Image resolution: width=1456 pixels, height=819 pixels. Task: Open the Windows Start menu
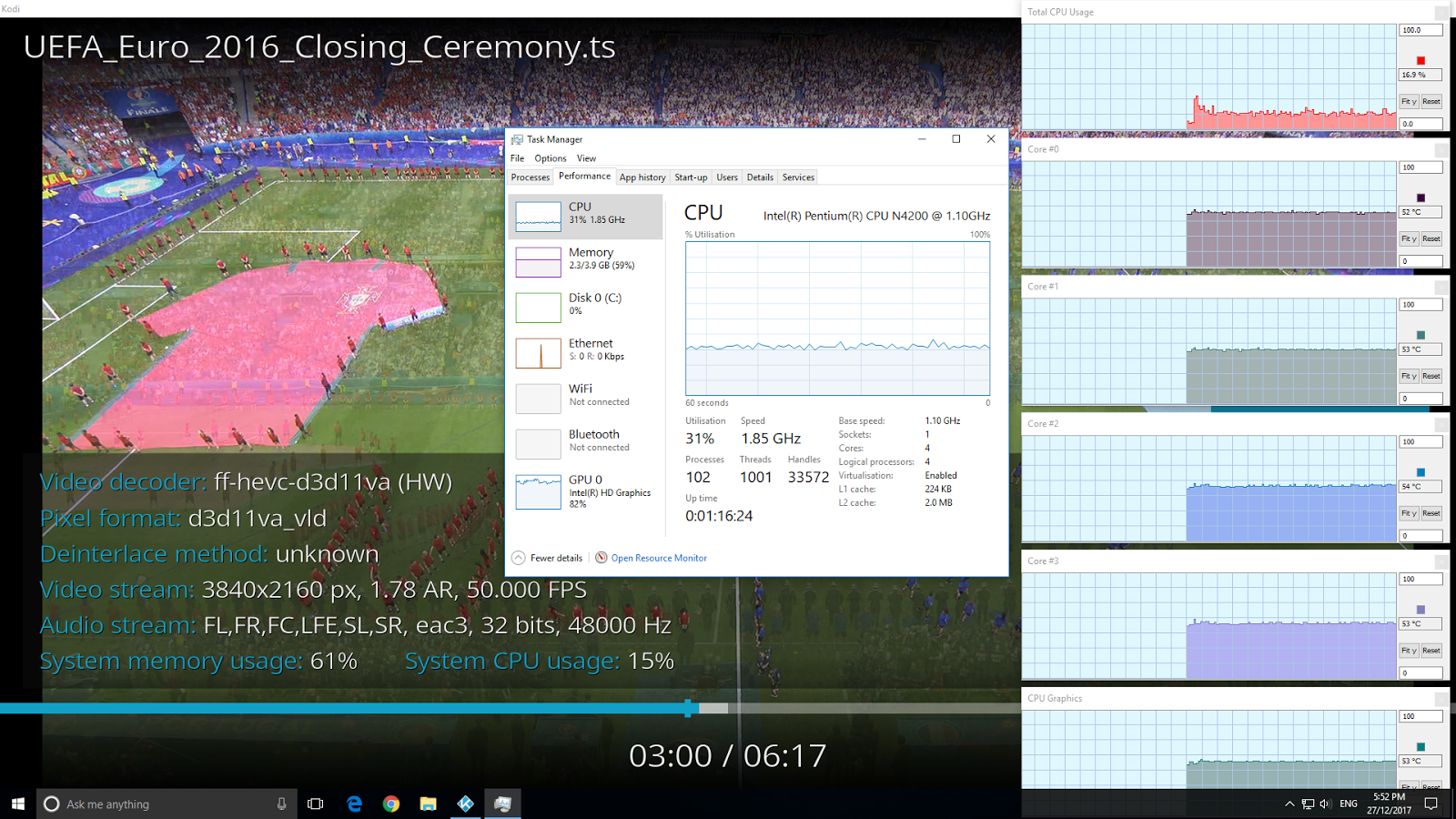(x=18, y=804)
